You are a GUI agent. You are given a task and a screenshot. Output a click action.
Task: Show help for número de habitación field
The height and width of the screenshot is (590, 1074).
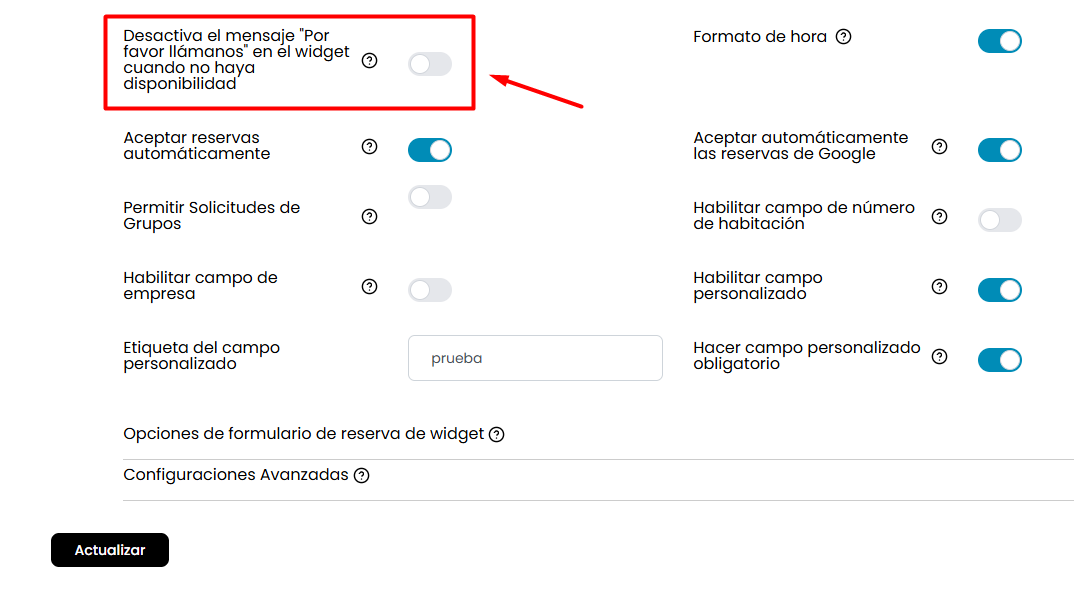point(939,217)
